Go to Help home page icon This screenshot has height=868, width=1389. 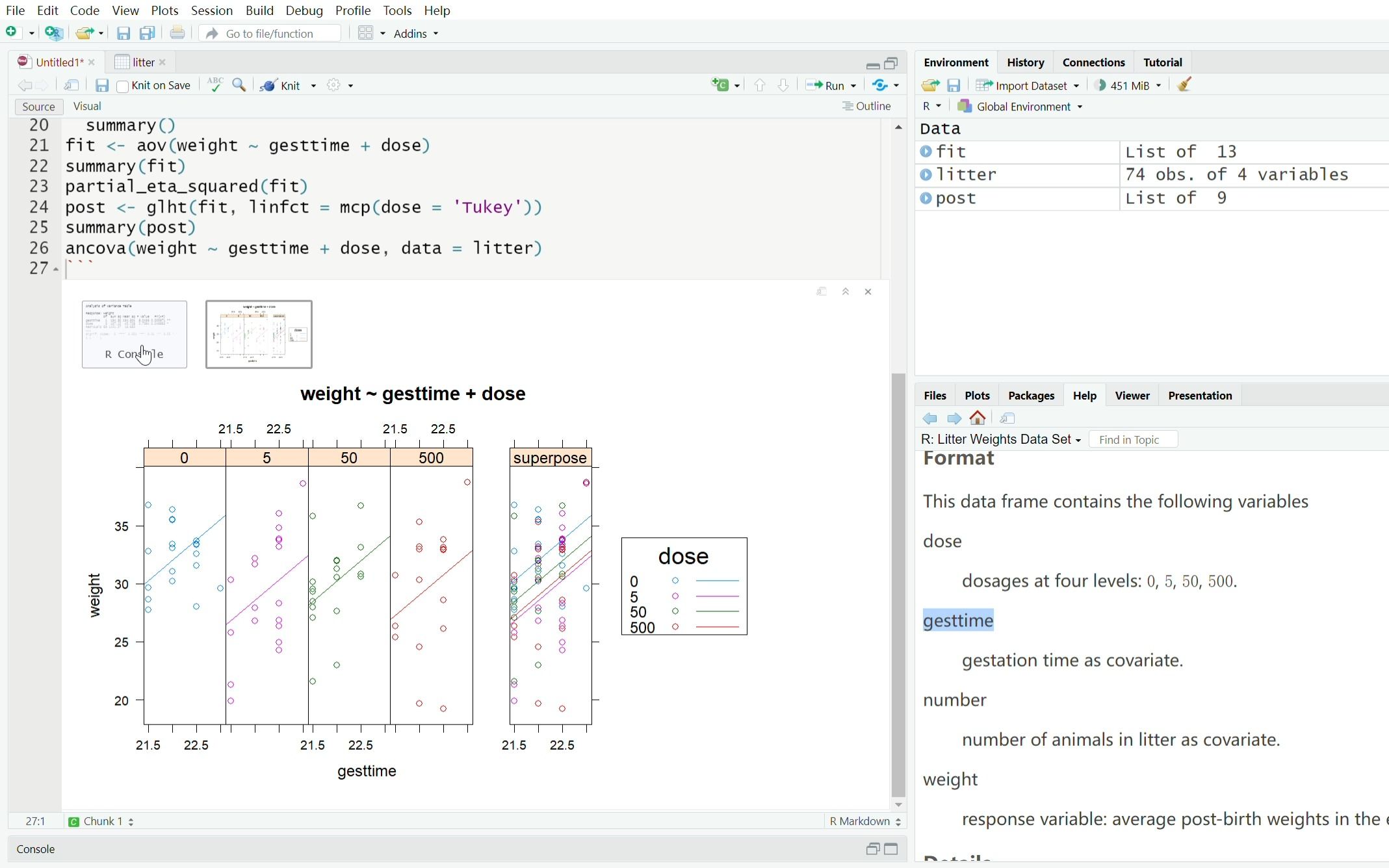click(x=978, y=418)
